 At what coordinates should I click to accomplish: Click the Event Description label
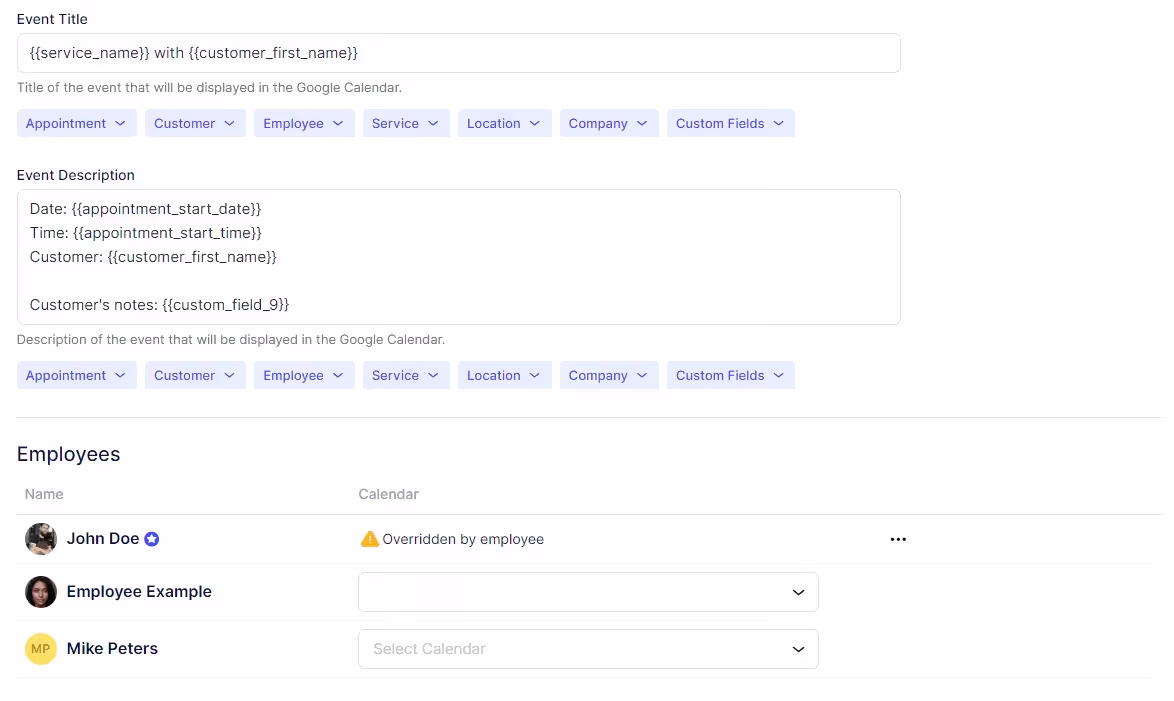pyautogui.click(x=76, y=175)
